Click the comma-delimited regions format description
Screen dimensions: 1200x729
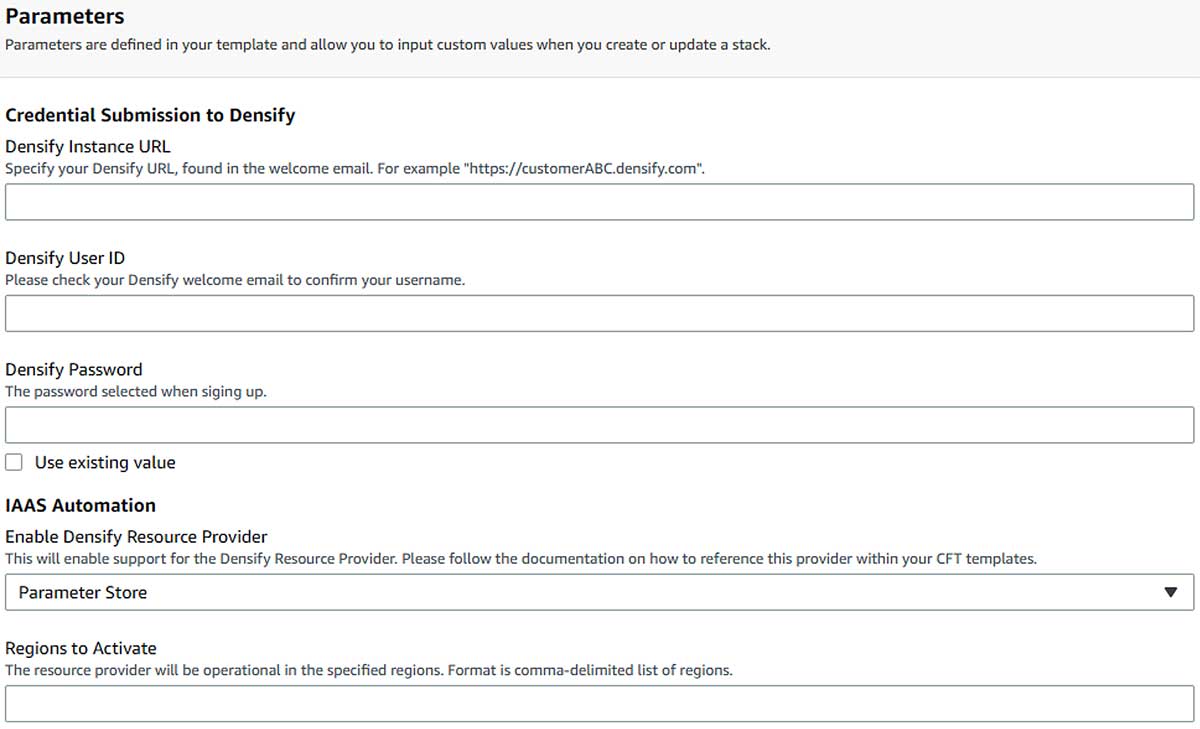pyautogui.click(x=369, y=670)
